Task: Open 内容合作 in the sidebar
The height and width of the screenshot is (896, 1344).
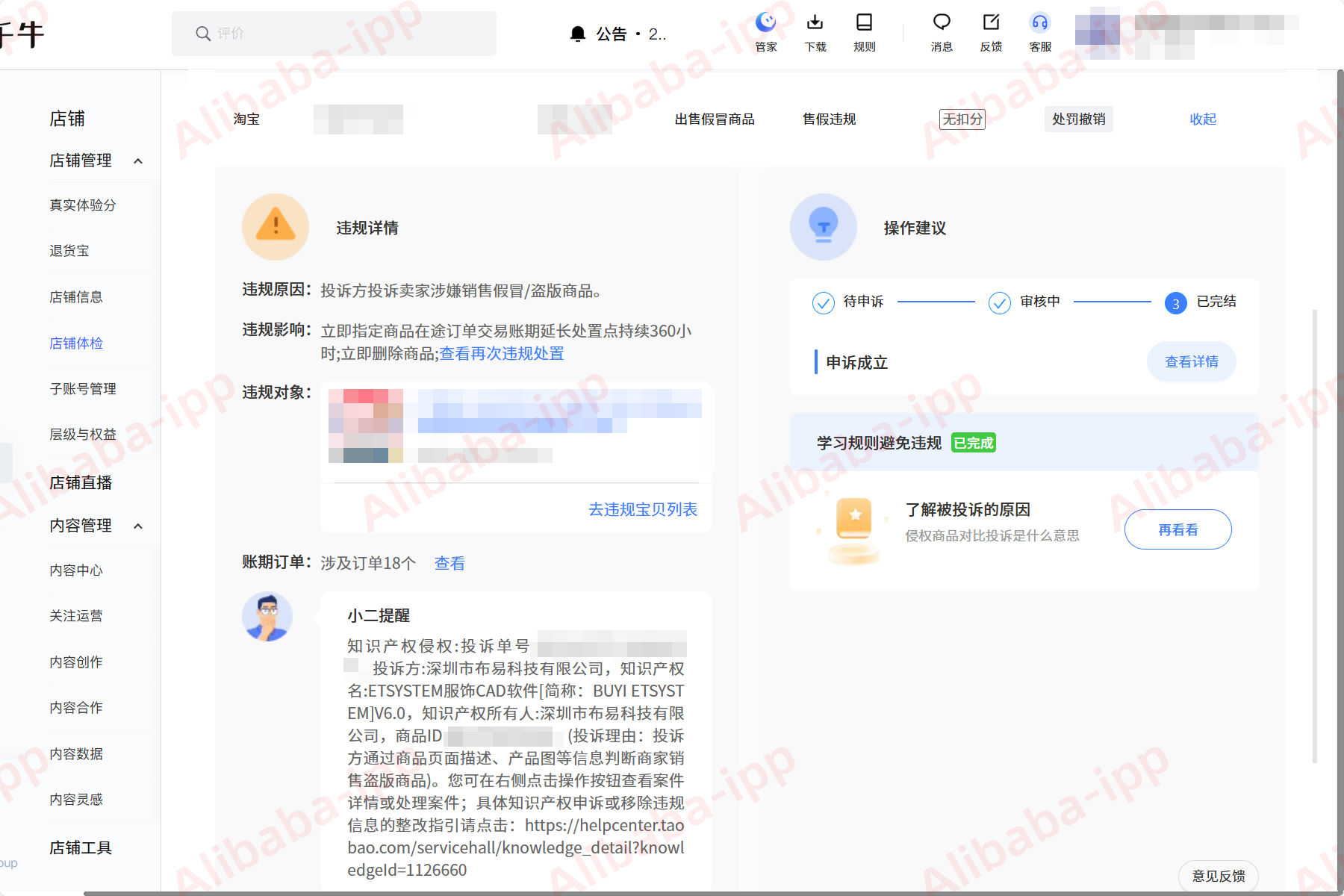Action: [x=76, y=708]
